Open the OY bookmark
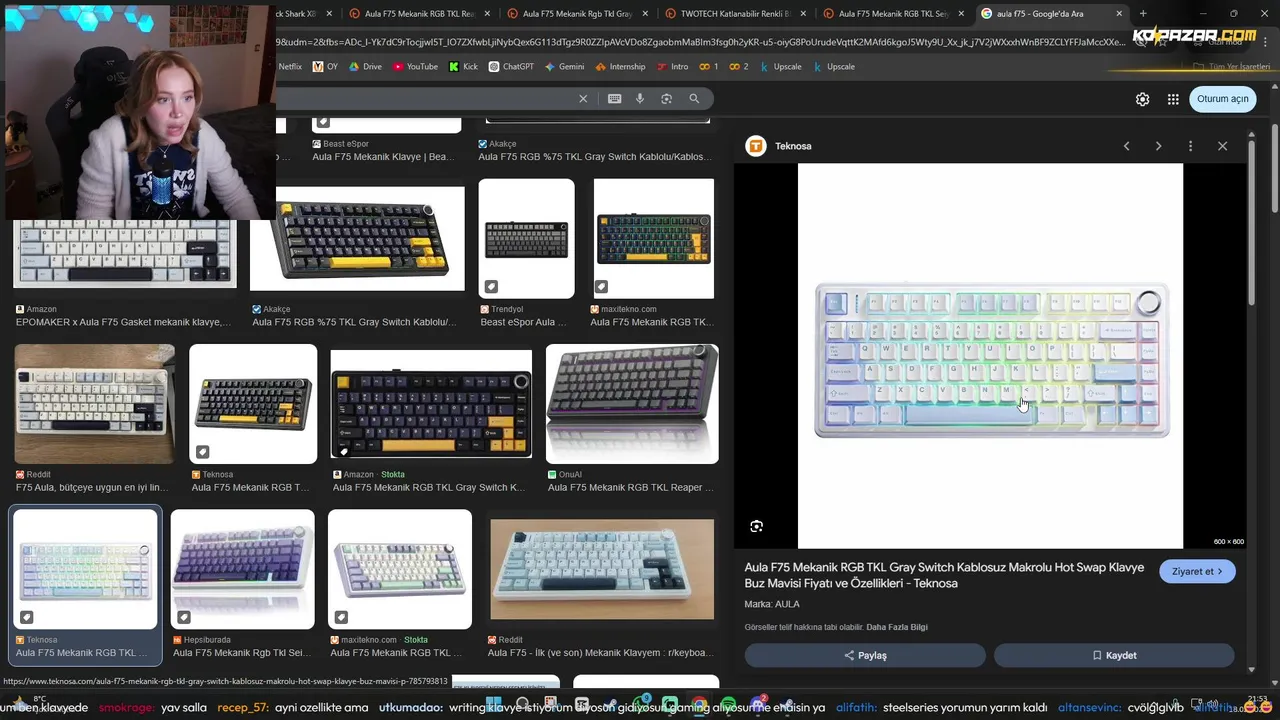1280x720 pixels. [325, 66]
